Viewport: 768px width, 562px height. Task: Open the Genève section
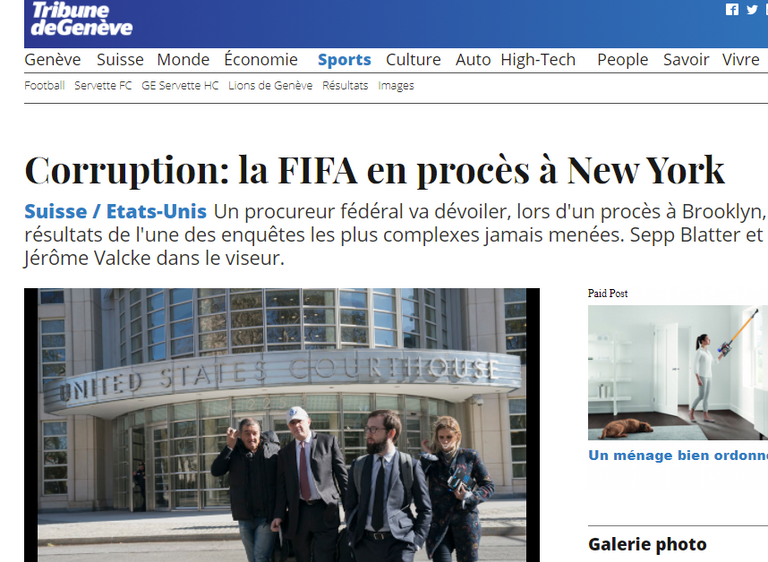(52, 60)
